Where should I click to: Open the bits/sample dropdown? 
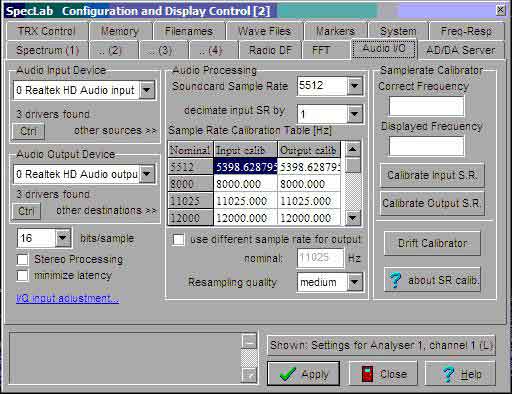click(x=63, y=238)
